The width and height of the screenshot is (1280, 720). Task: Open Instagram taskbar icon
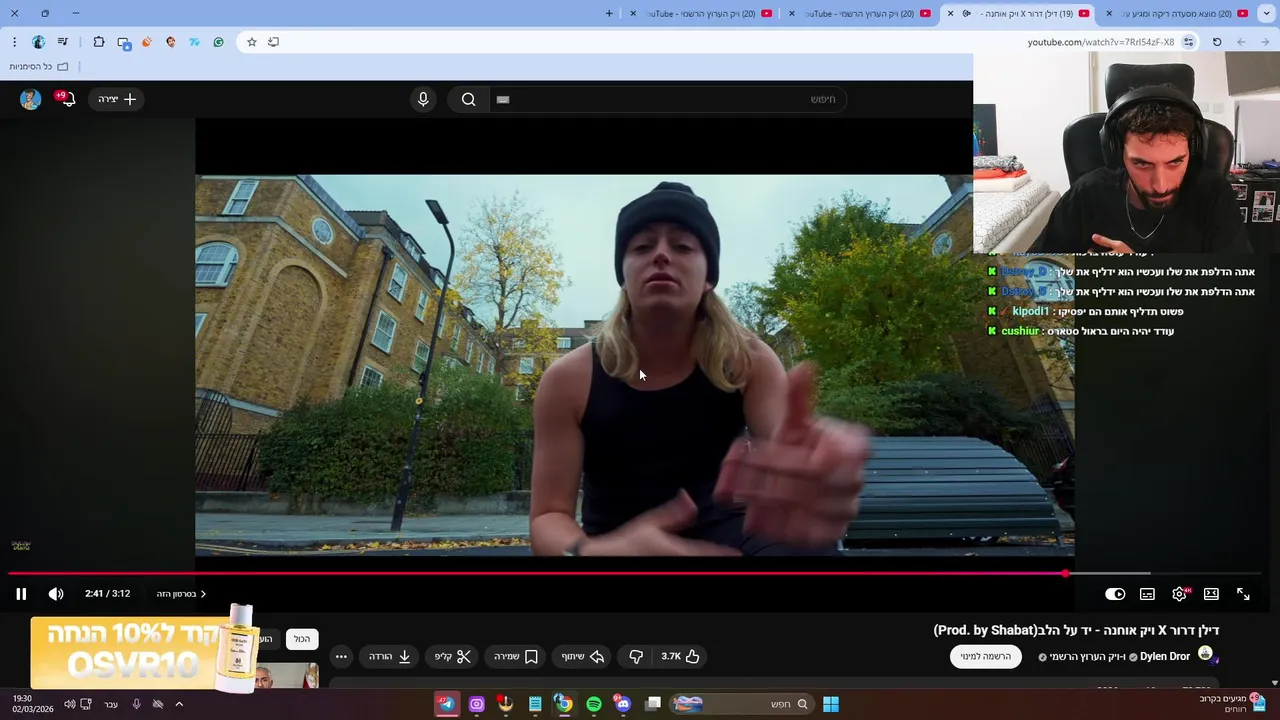pyautogui.click(x=476, y=704)
